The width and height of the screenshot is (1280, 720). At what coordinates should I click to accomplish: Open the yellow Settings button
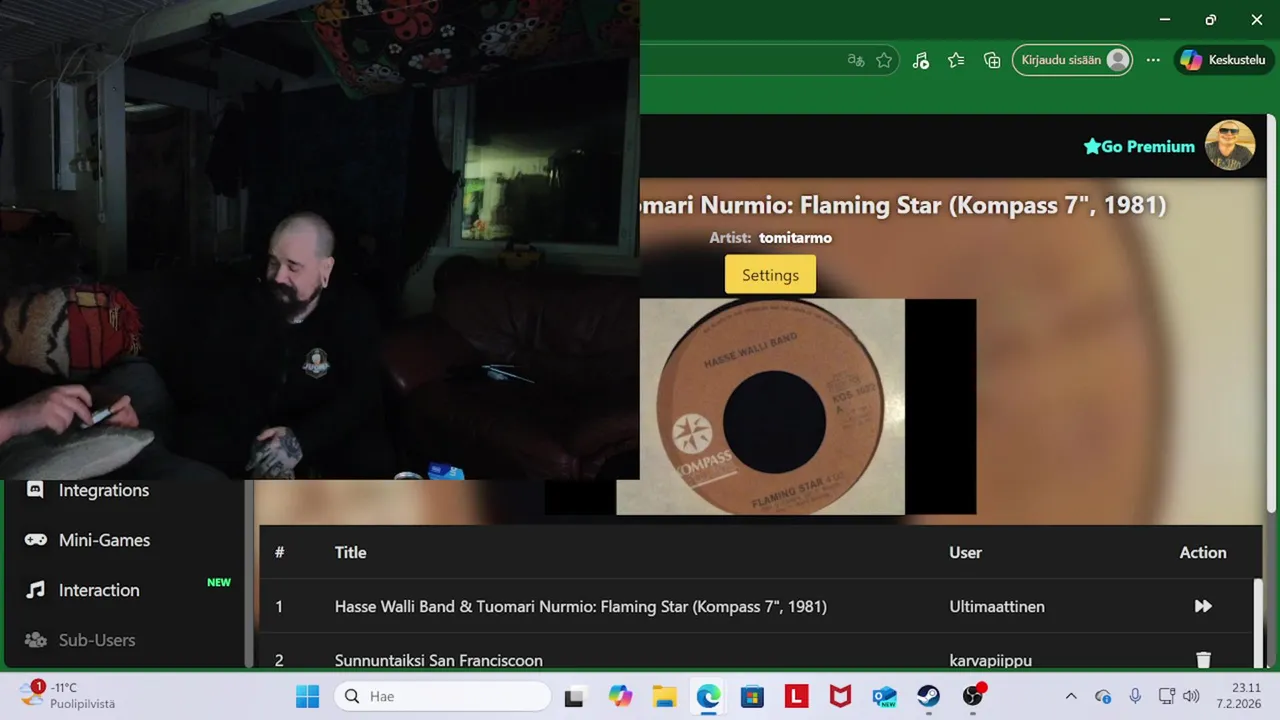[770, 275]
